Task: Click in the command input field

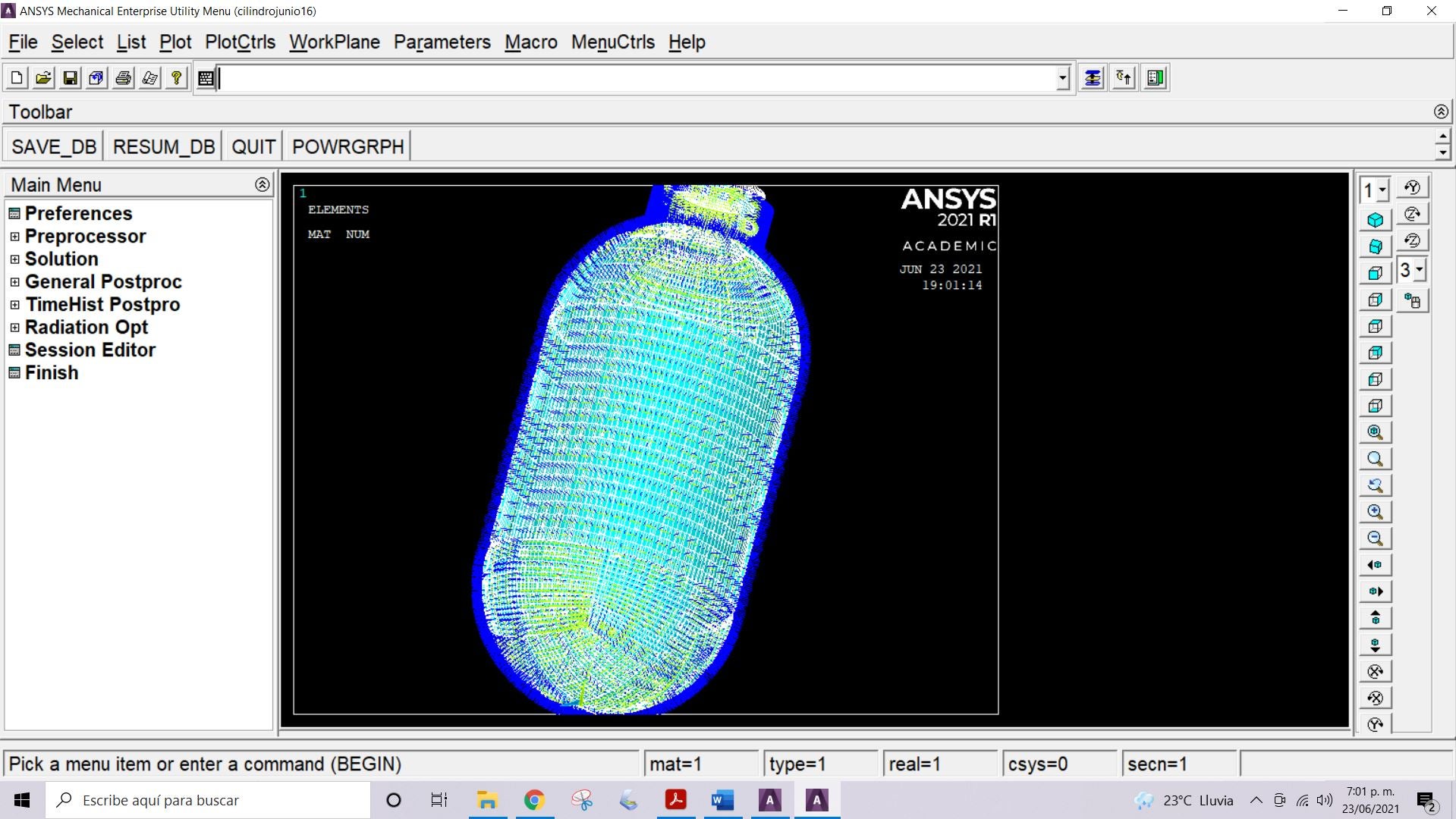Action: [x=637, y=78]
